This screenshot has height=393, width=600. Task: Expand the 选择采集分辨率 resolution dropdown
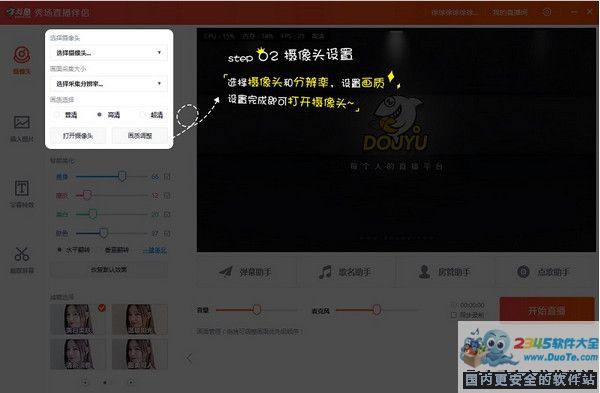point(109,83)
